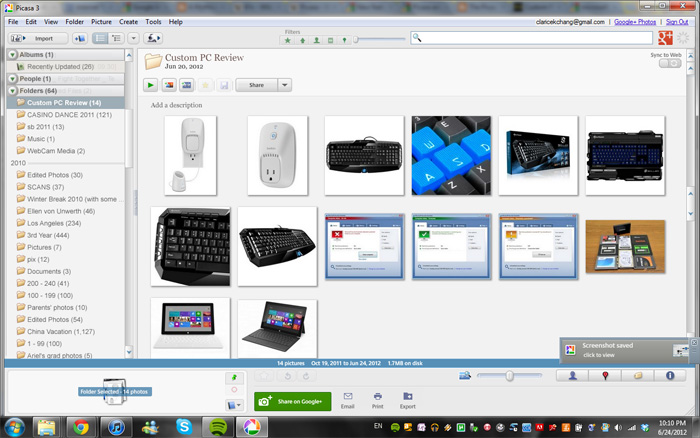700x438 pixels.
Task: Open the Create menu
Action: coord(129,21)
